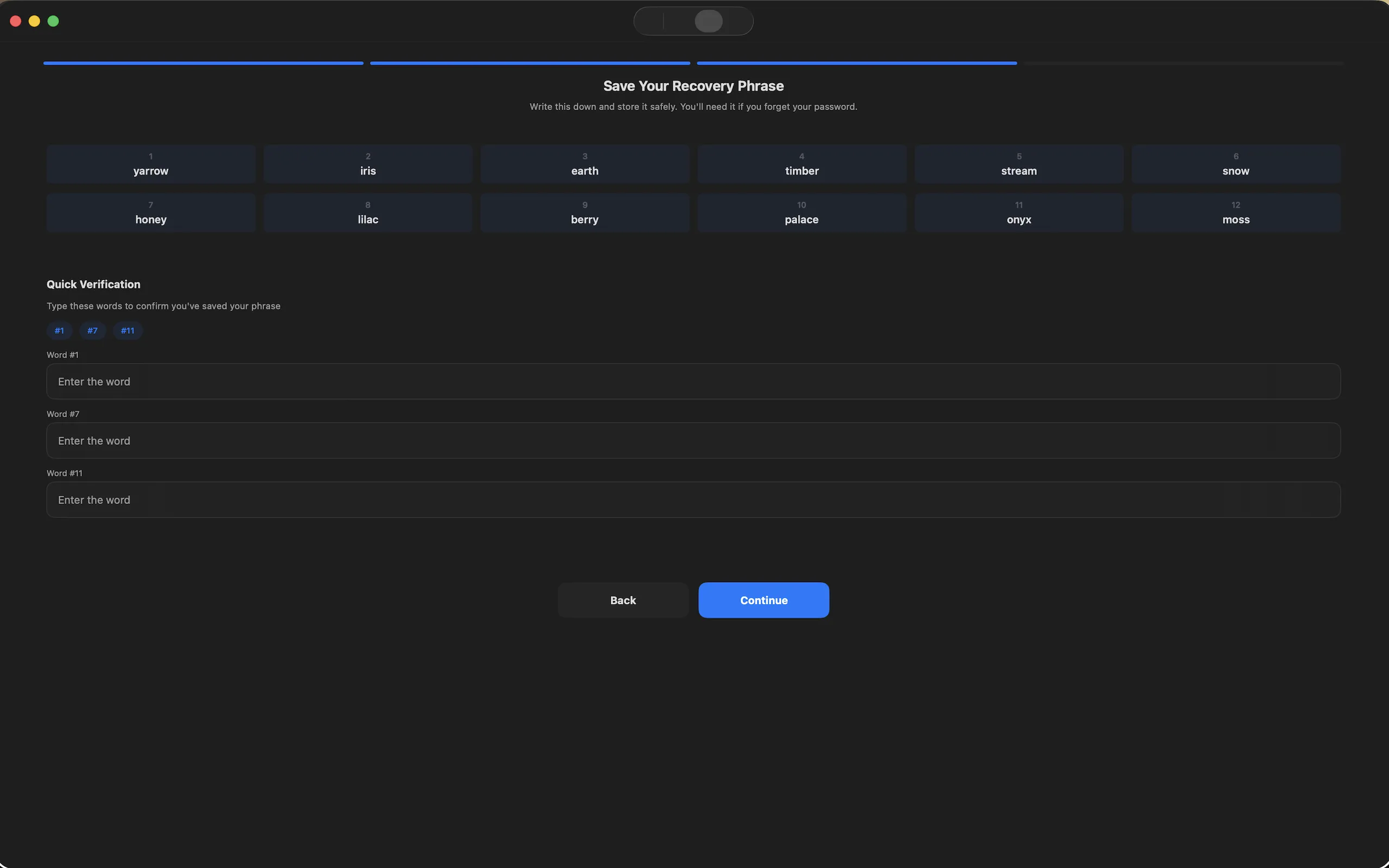The width and height of the screenshot is (1389, 868).
Task: Click the #11 verification chip
Action: [x=128, y=331]
